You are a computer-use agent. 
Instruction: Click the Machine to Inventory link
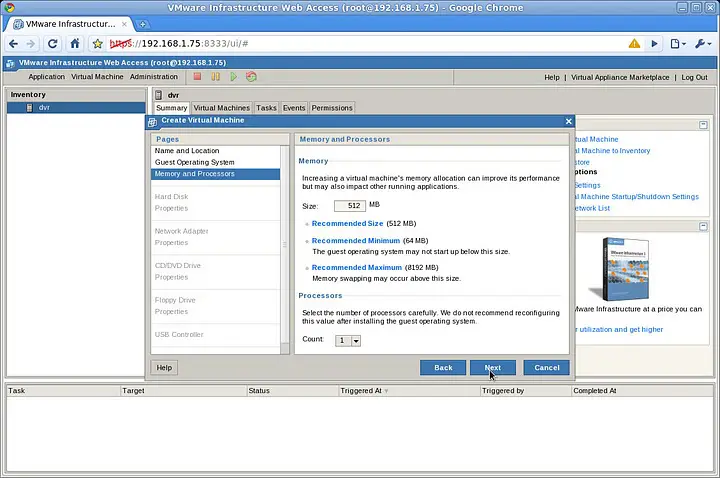click(613, 151)
